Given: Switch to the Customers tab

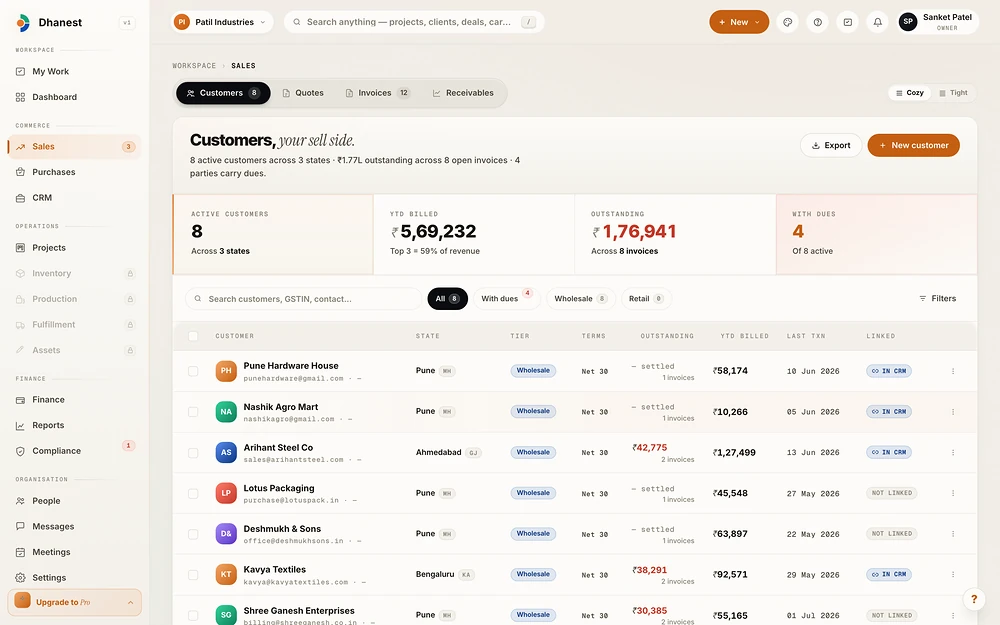Looking at the screenshot, I should (223, 93).
